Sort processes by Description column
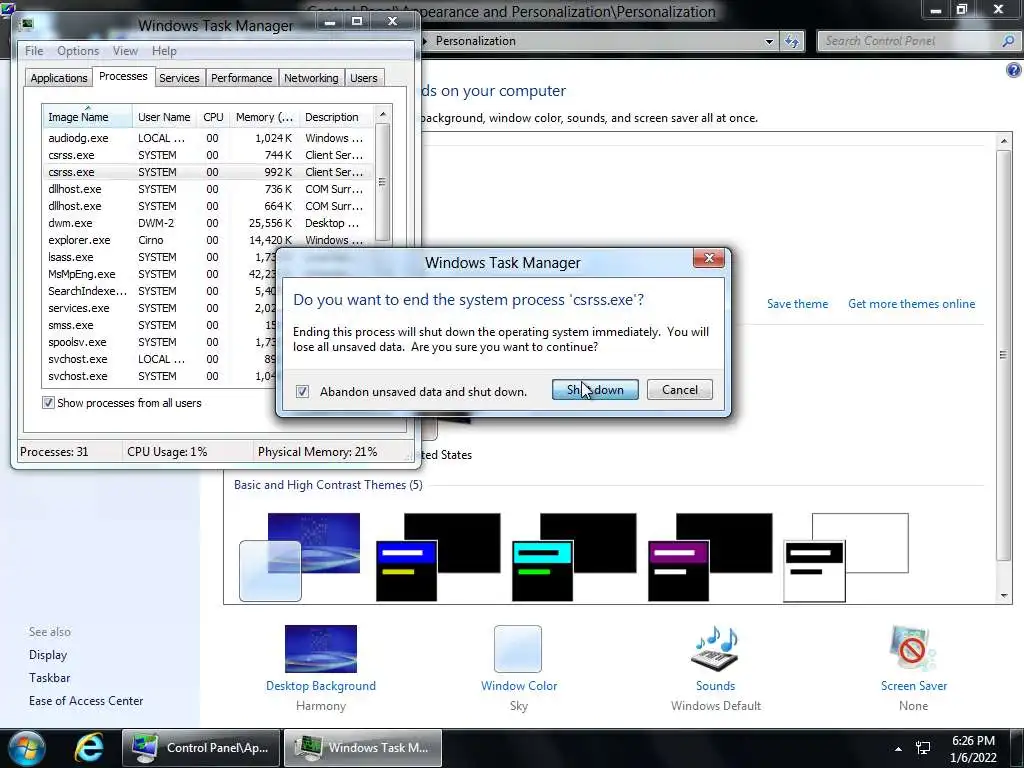 click(x=336, y=117)
